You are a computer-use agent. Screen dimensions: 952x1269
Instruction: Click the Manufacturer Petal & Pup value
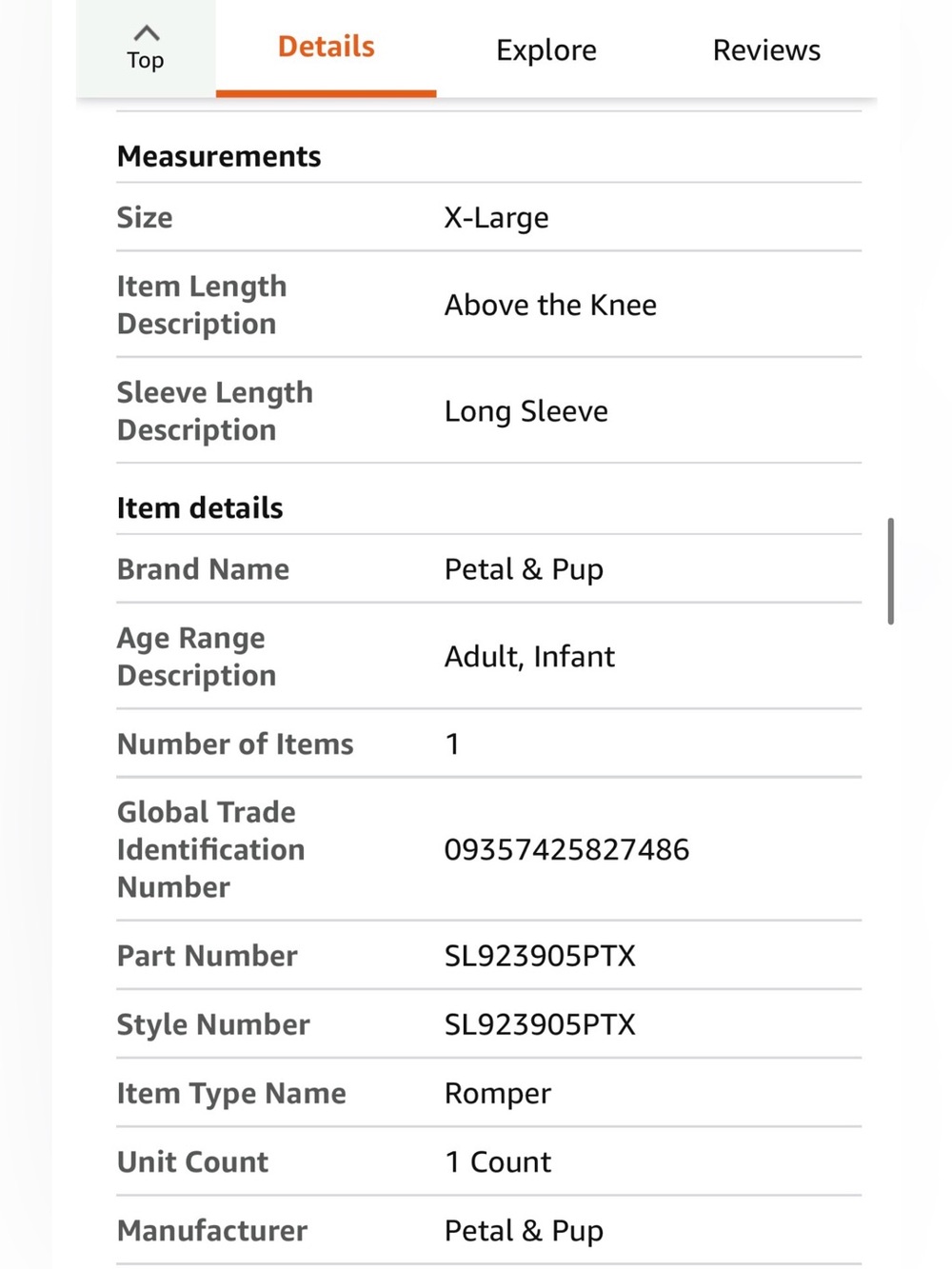click(524, 1231)
